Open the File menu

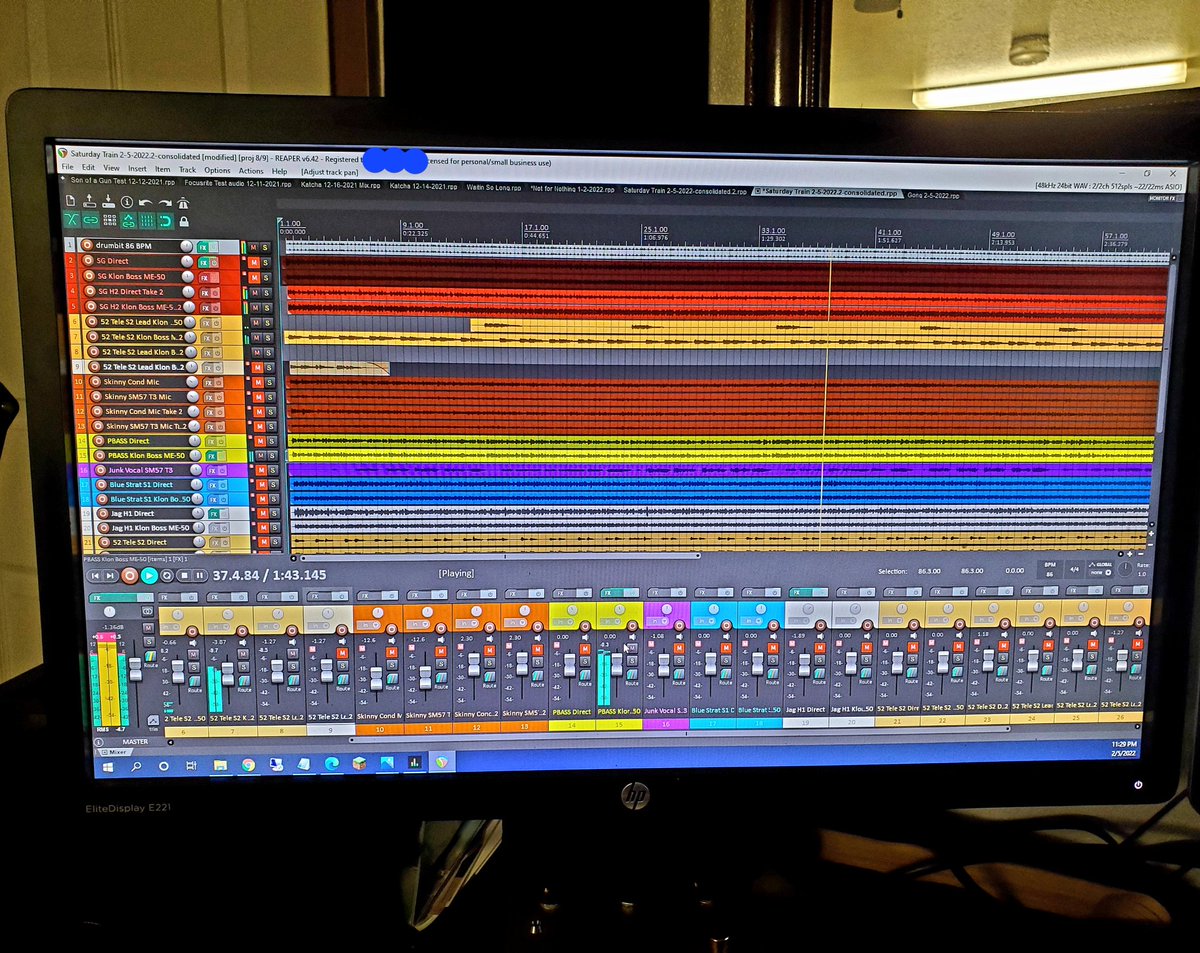(x=67, y=167)
